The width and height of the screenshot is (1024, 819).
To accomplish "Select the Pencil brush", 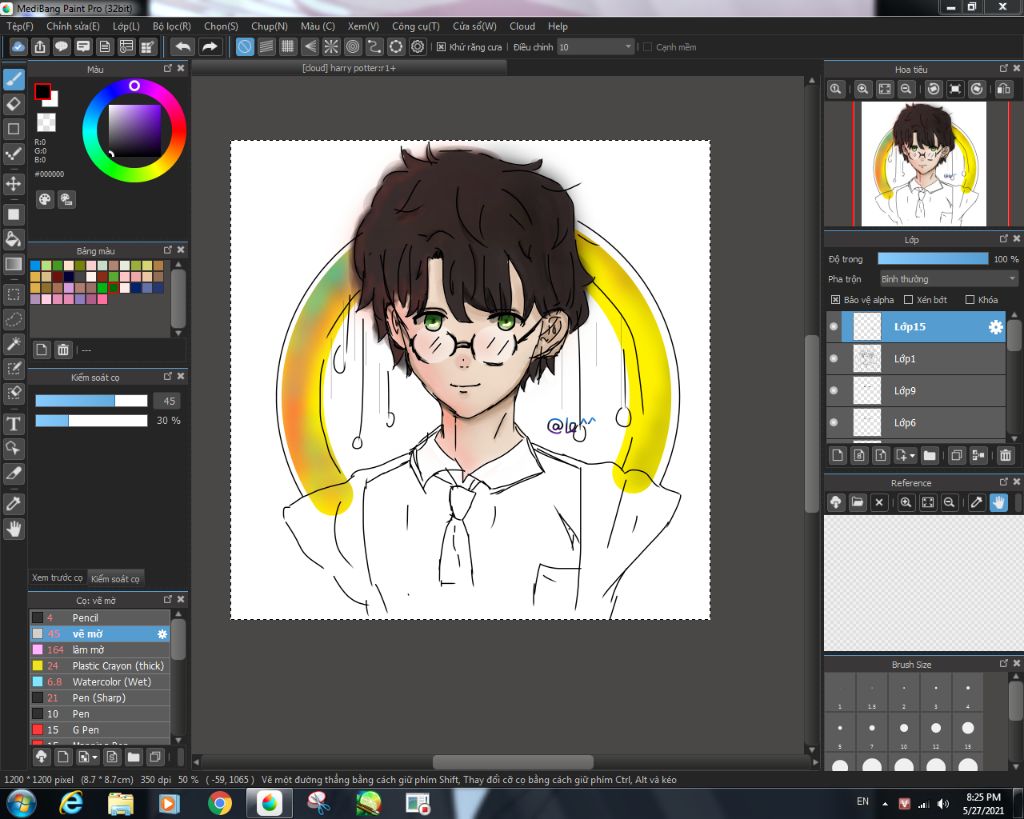I will coord(101,618).
